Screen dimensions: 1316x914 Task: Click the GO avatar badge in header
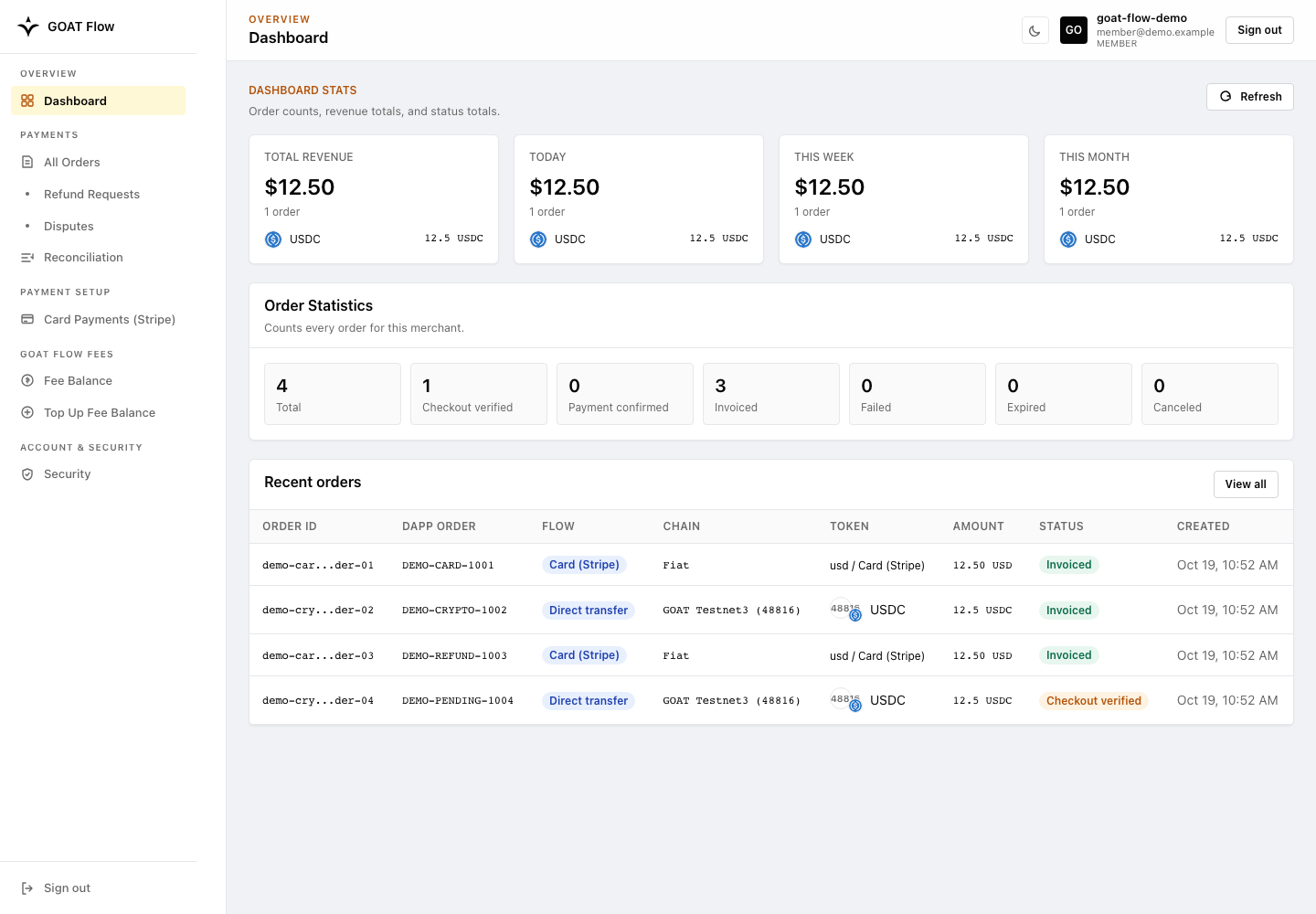(1074, 30)
